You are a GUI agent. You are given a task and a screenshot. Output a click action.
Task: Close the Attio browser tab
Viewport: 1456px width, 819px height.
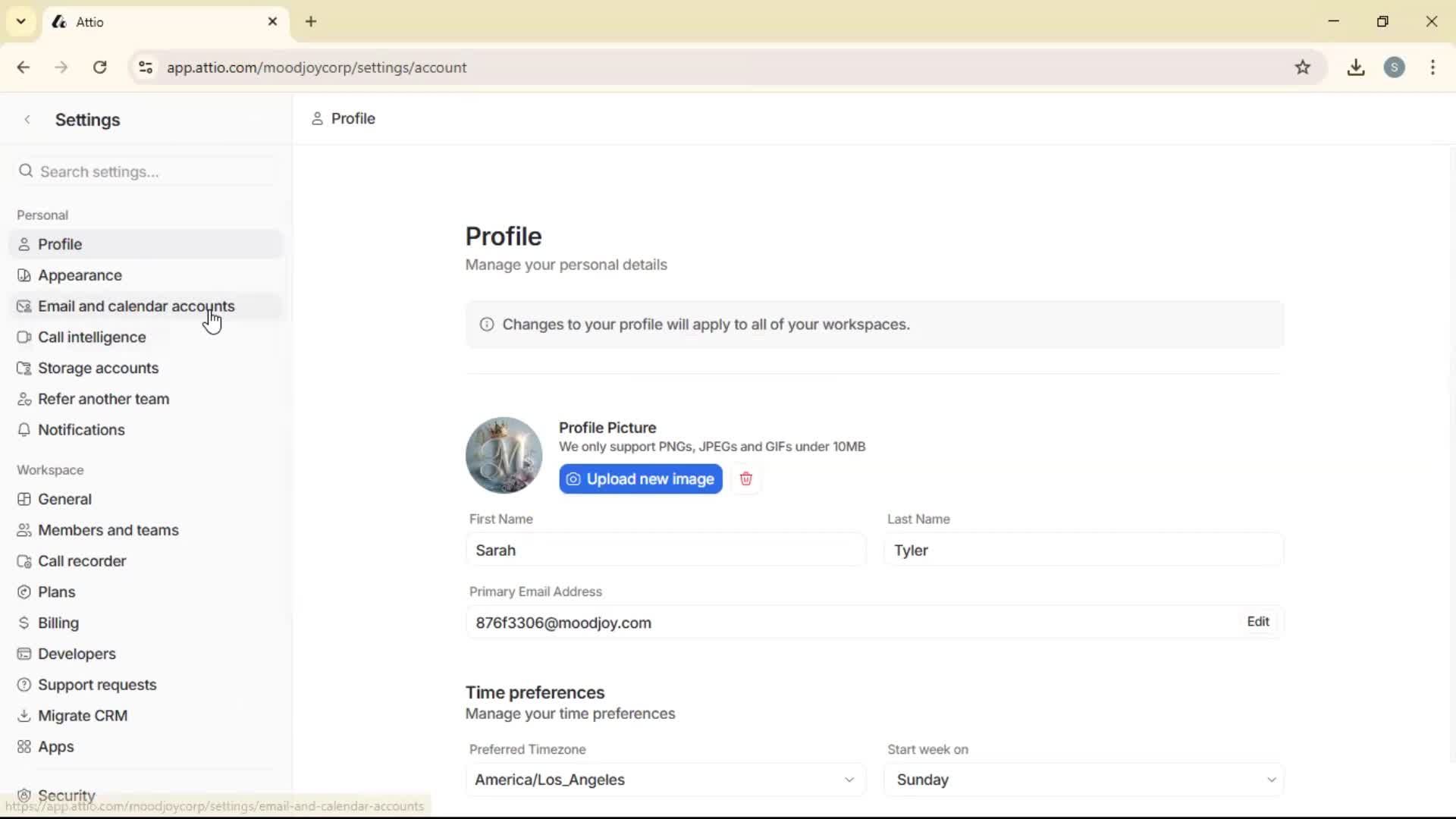click(x=272, y=21)
